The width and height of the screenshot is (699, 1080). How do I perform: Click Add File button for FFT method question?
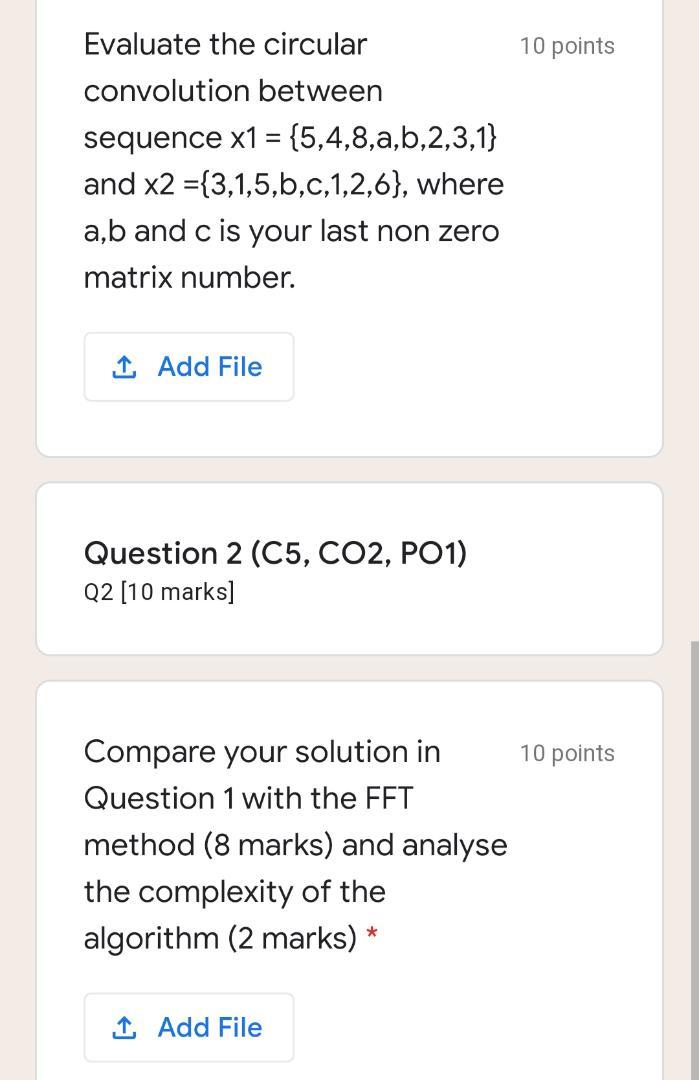tap(189, 1027)
